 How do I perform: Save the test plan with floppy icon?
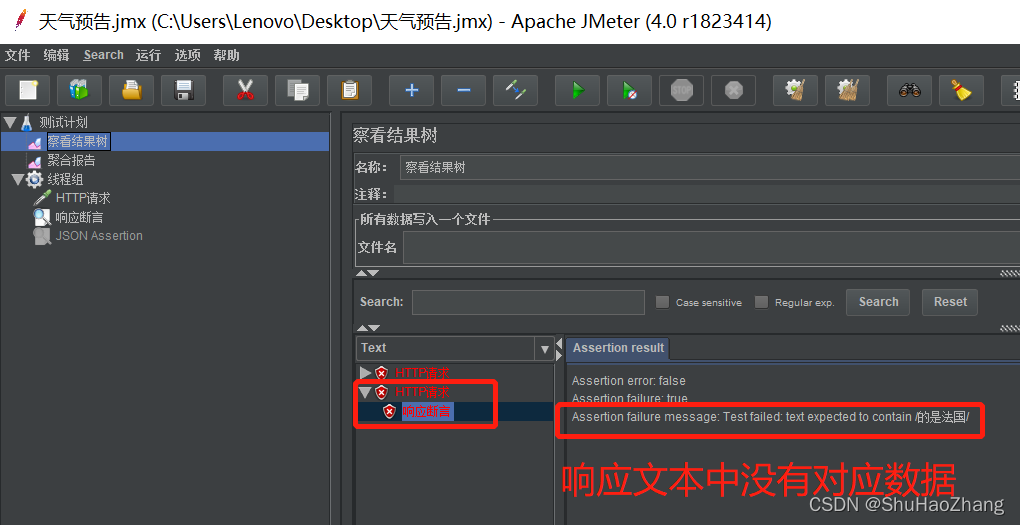coord(183,90)
